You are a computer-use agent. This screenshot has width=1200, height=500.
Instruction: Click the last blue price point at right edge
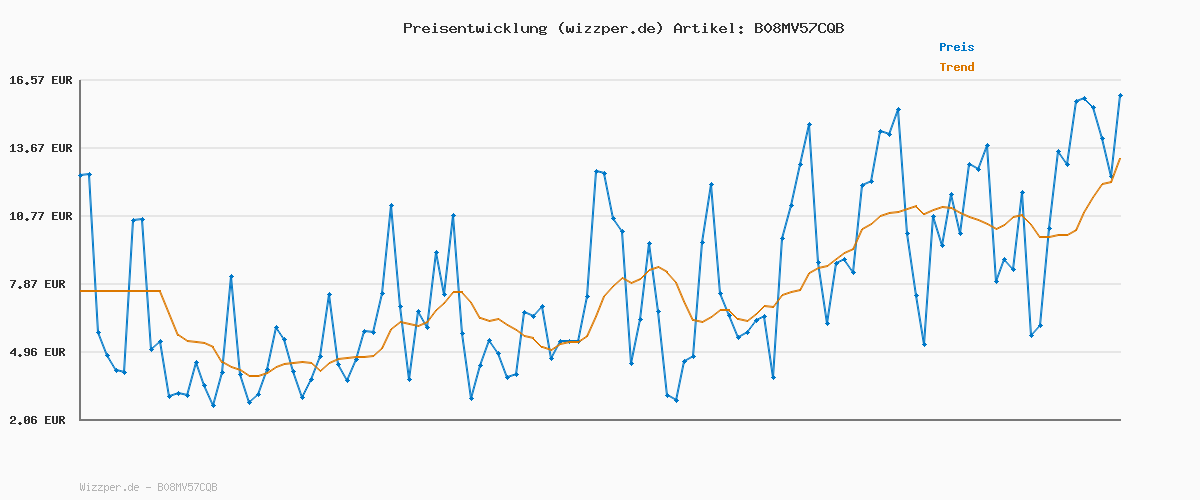[1120, 96]
